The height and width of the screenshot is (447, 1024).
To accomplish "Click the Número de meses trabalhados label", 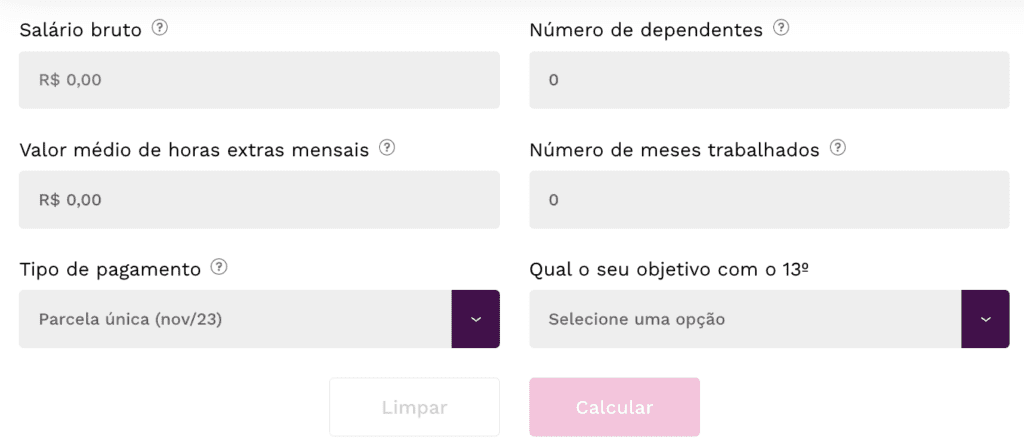I will click(675, 150).
